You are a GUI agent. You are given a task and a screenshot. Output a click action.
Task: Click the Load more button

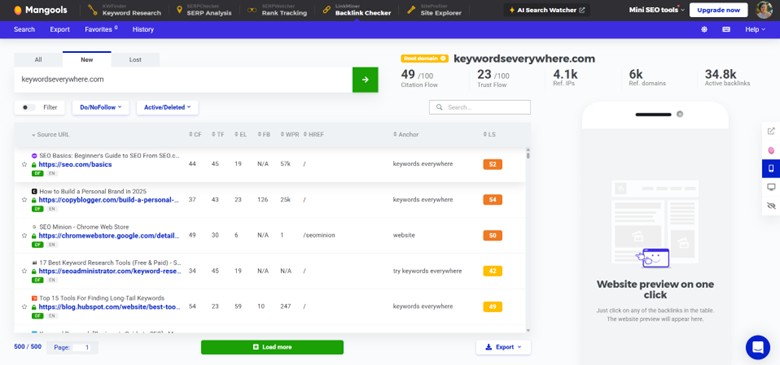(x=272, y=347)
